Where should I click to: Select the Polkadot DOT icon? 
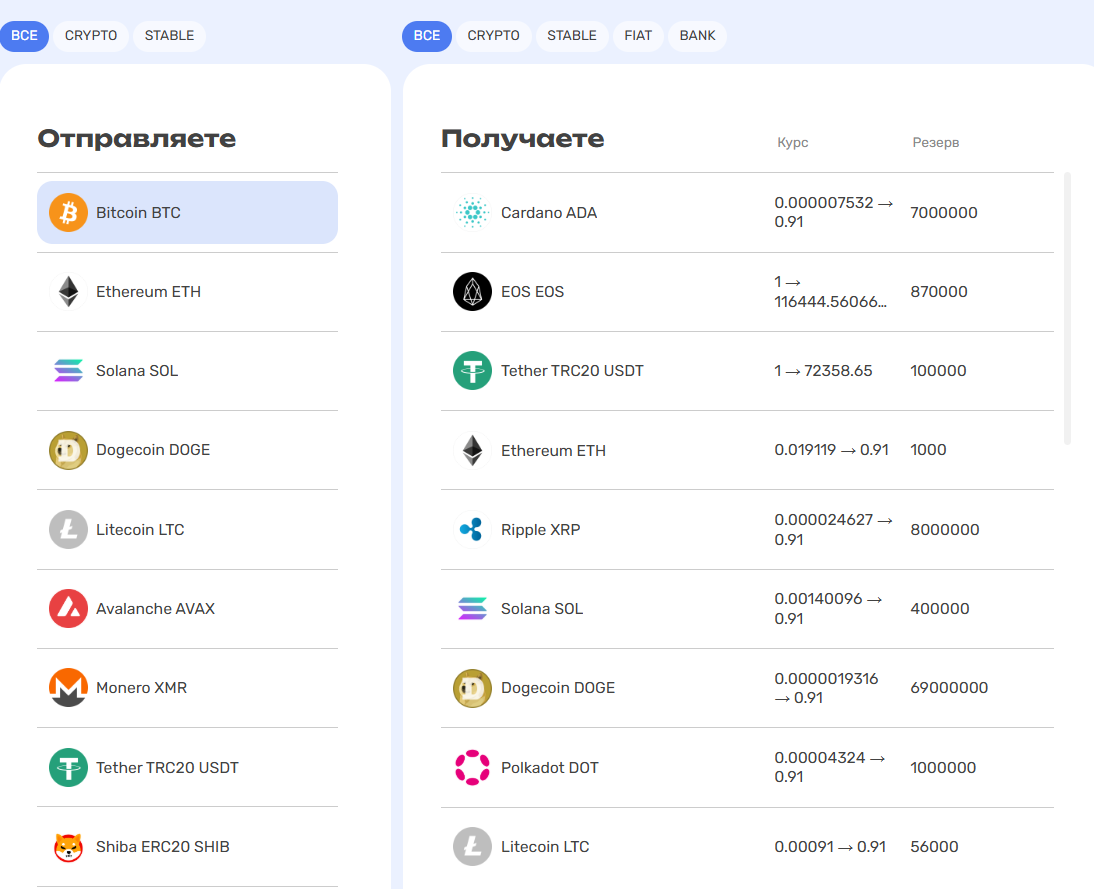click(472, 767)
